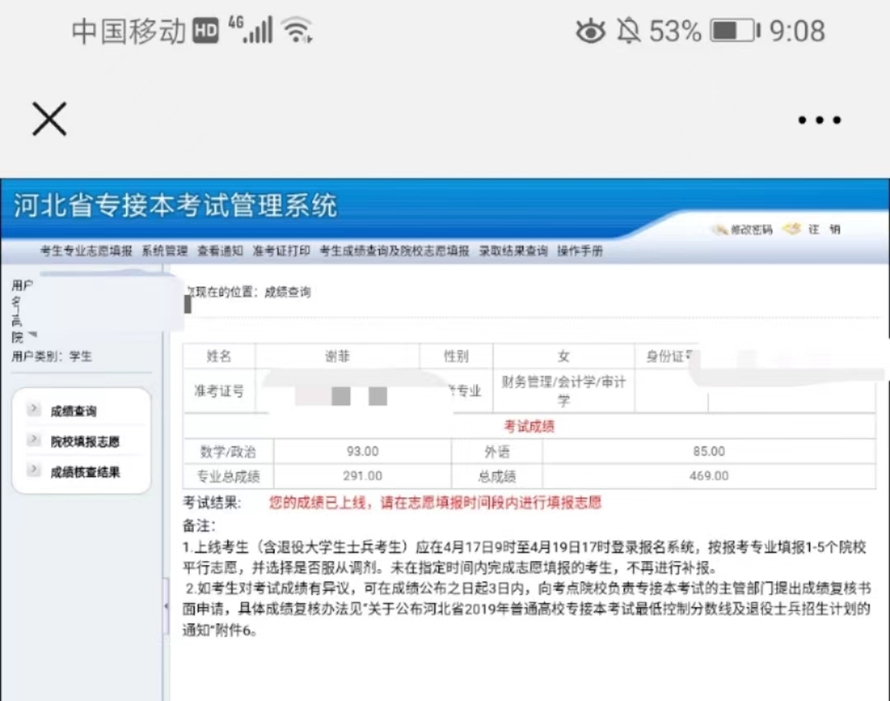Click the arrow icon beside 成绩查询
890x701 pixels.
click(34, 410)
